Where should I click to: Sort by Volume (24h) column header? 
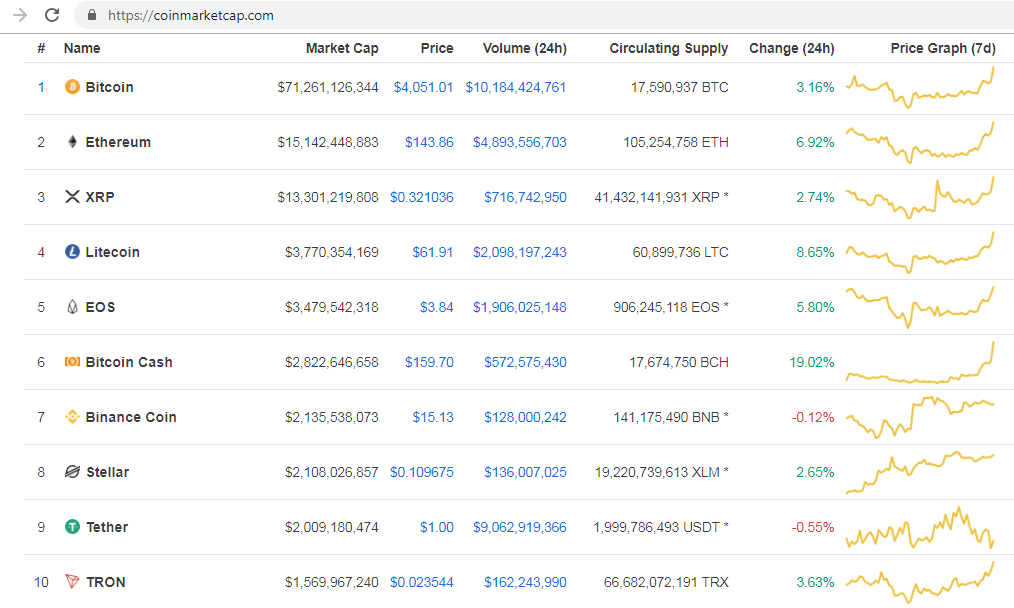(524, 48)
